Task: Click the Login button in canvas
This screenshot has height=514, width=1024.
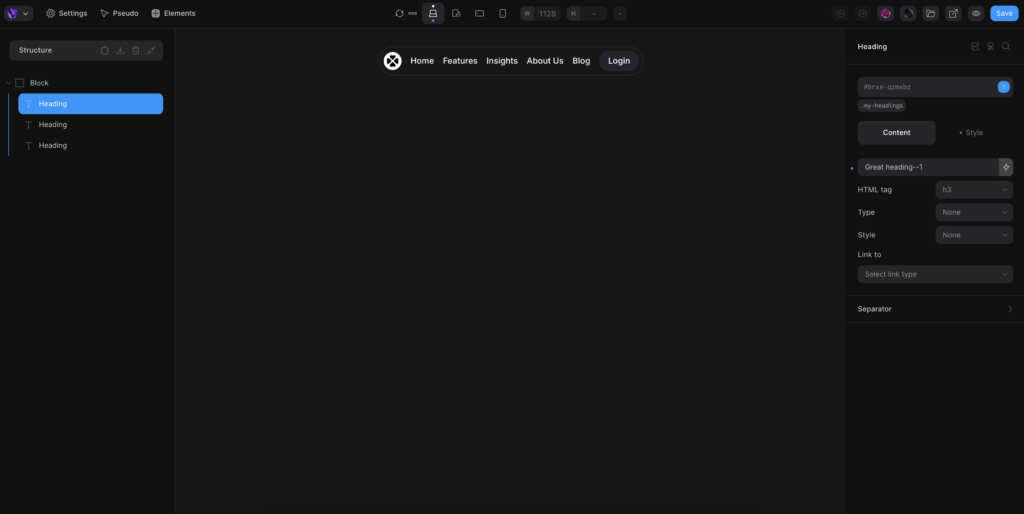Action: (619, 61)
